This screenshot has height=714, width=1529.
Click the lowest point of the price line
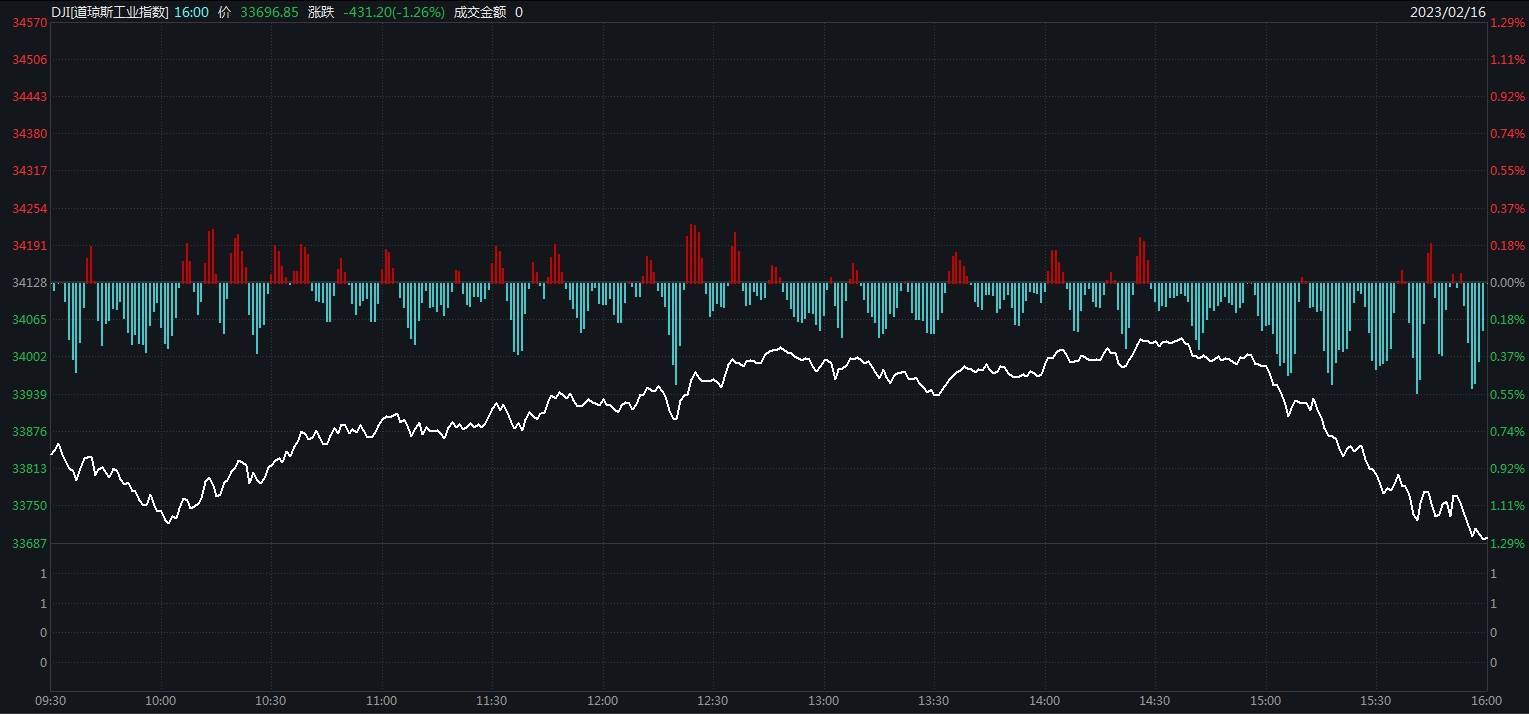click(x=1486, y=537)
